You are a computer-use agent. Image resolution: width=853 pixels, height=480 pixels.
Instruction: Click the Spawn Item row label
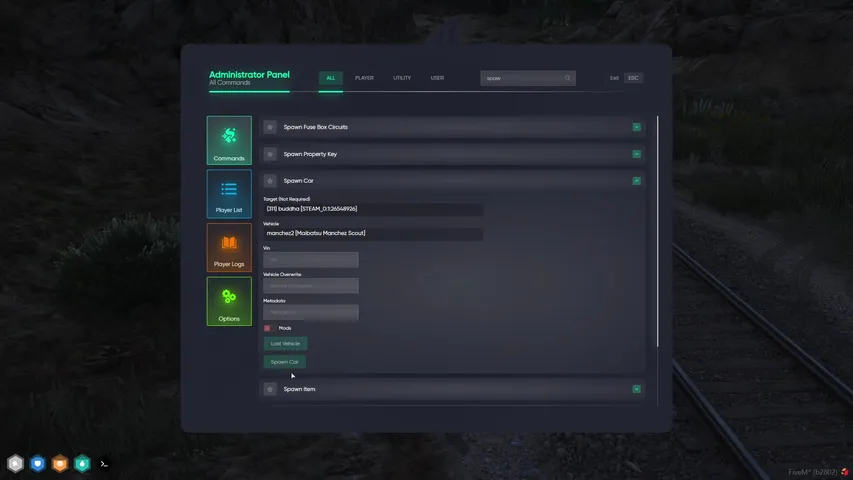[x=299, y=389]
